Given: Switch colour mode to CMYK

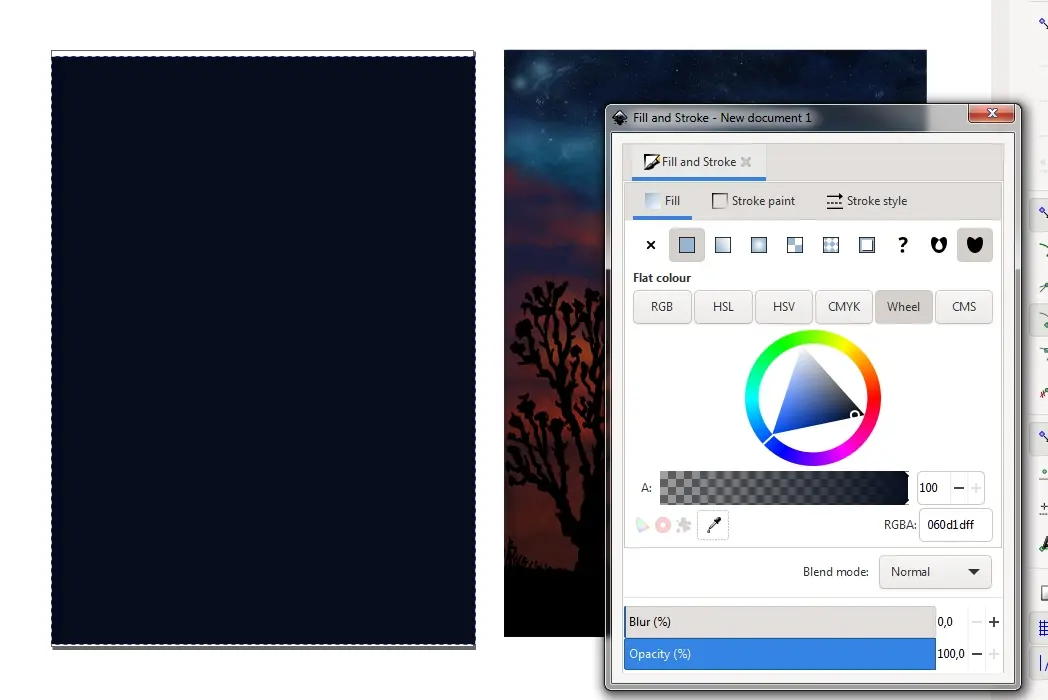Looking at the screenshot, I should point(843,307).
